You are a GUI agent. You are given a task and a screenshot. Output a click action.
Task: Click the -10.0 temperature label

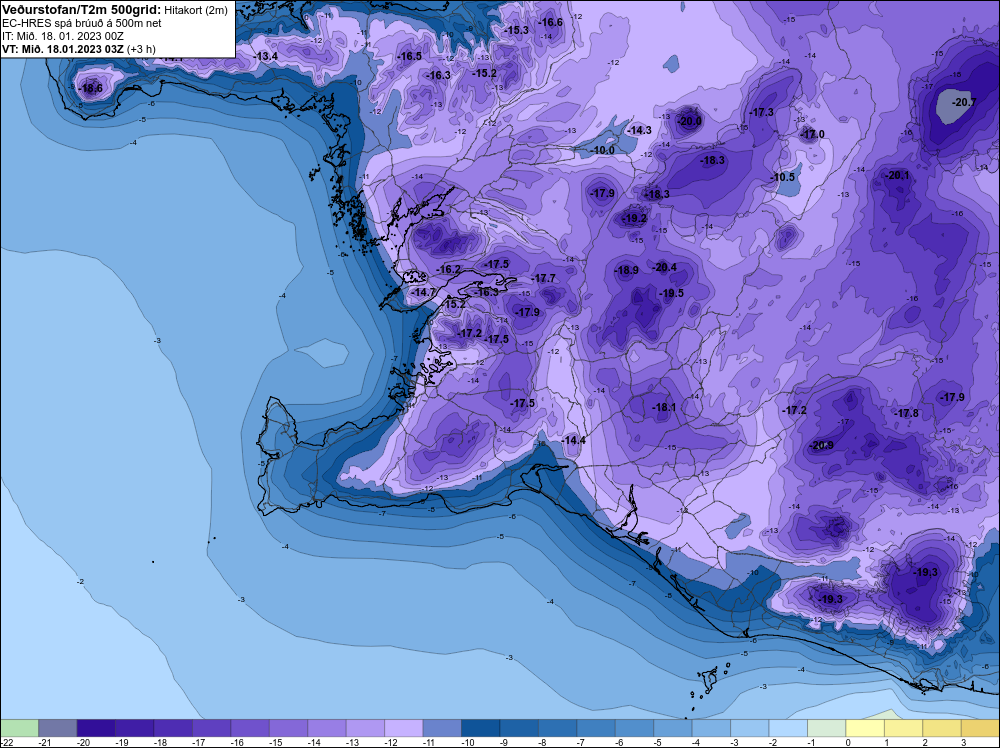(x=603, y=150)
